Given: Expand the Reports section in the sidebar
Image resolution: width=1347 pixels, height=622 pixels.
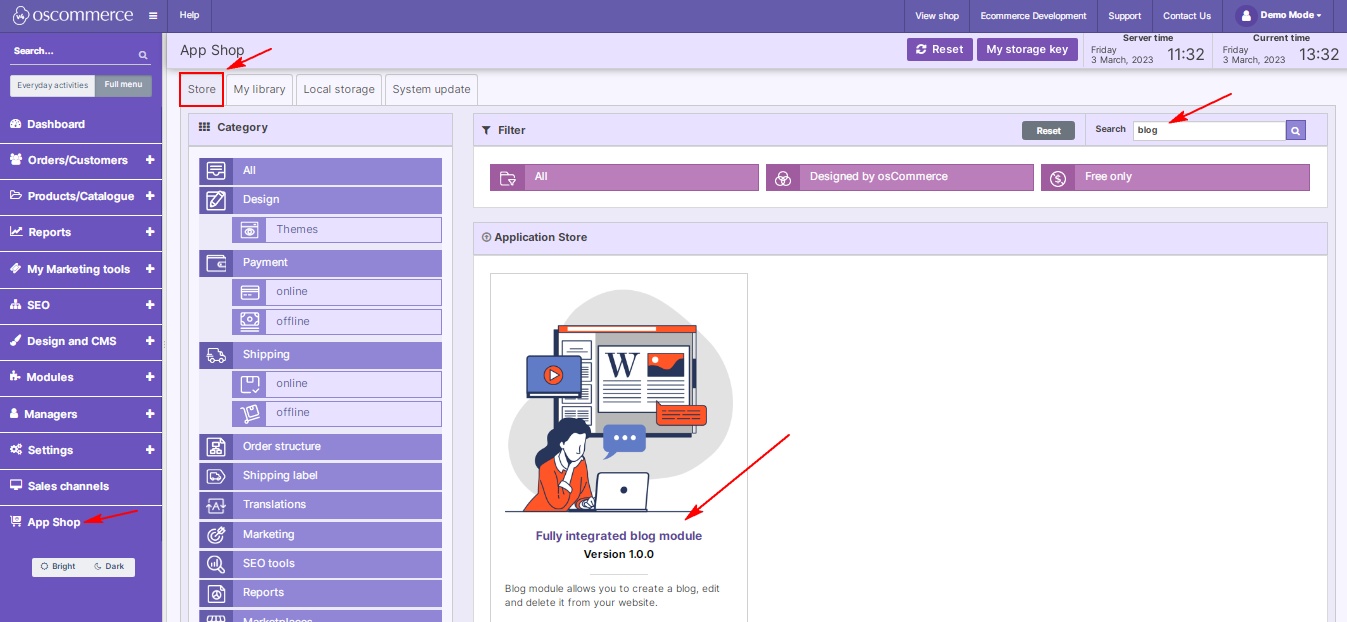Looking at the screenshot, I should tap(150, 232).
